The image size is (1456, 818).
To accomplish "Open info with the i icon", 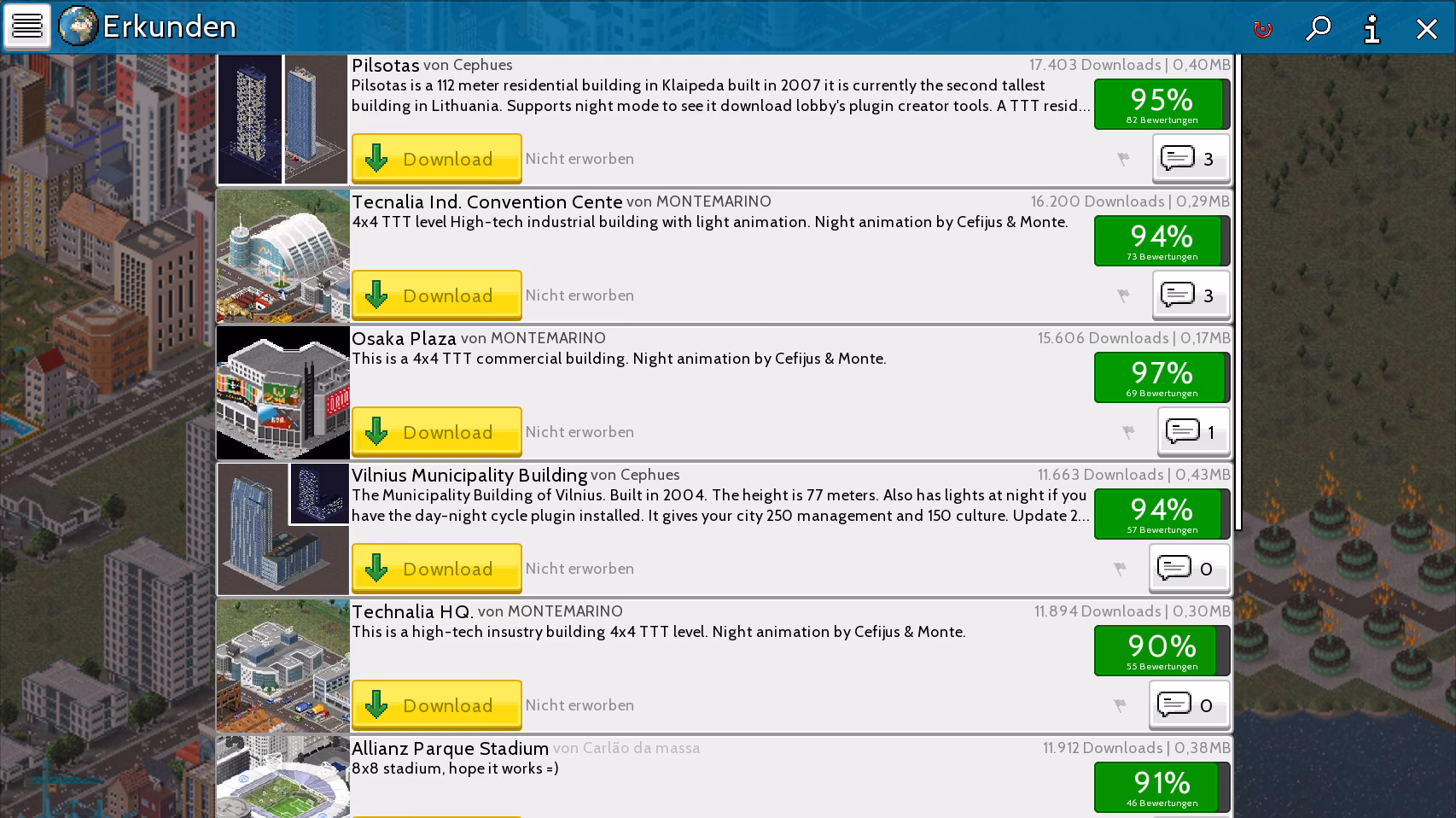I will 1372,28.
